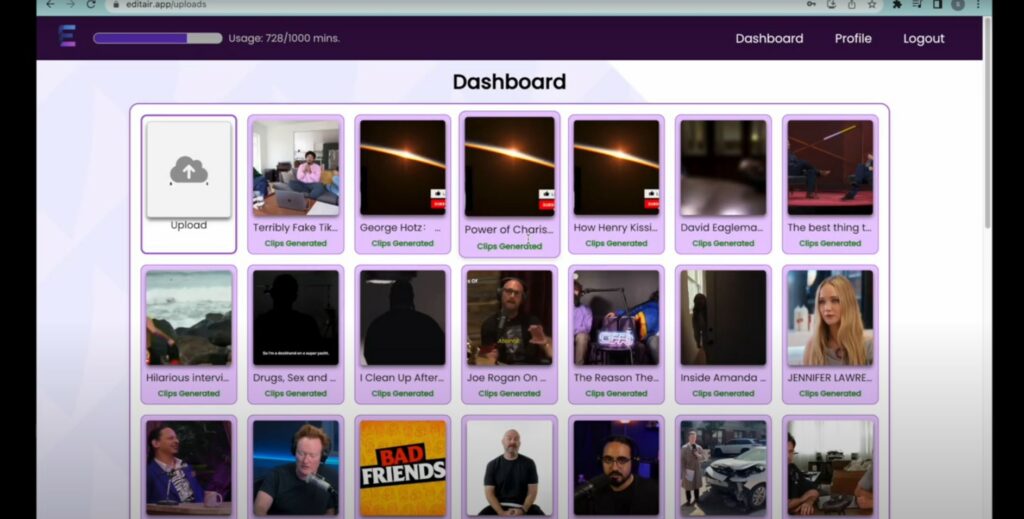This screenshot has height=519, width=1024.
Task: Open the Dashboard nav link
Action: 769,39
